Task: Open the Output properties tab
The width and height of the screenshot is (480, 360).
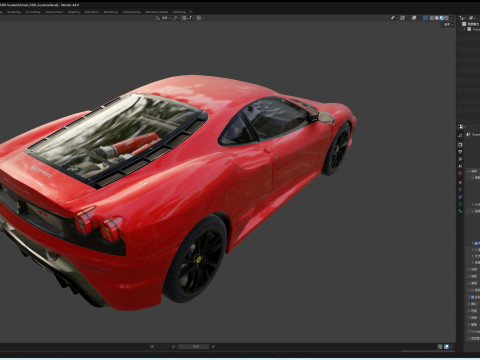Action: pos(460,152)
